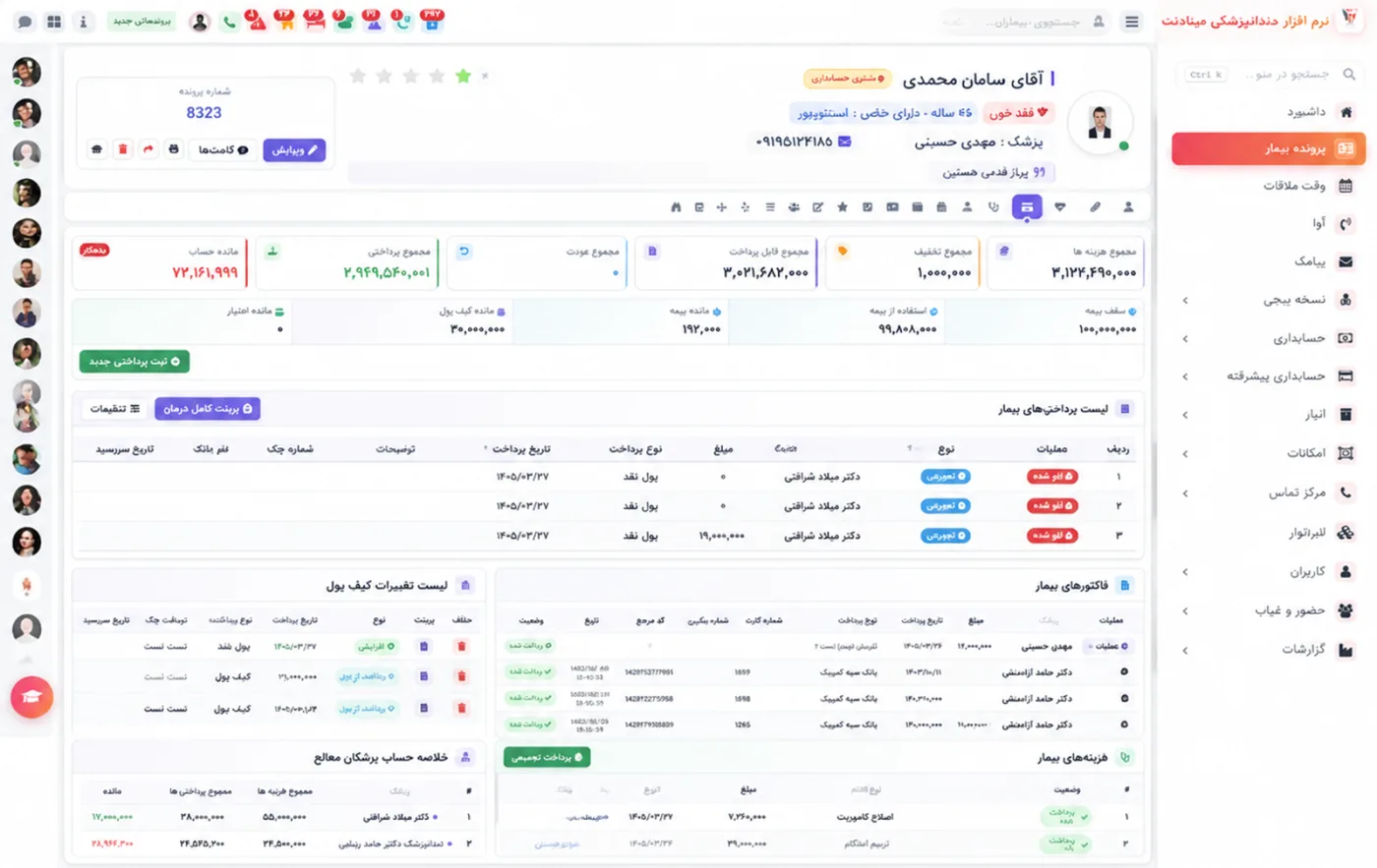
Task: Open داشبورد in the sidebar
Action: pyautogui.click(x=1269, y=112)
